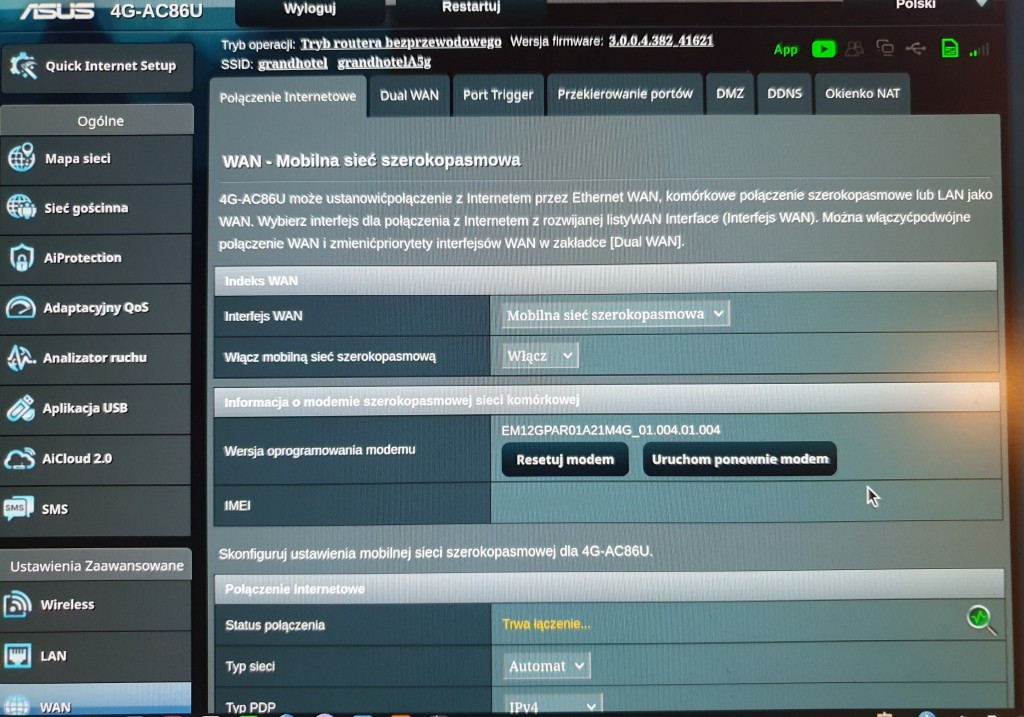Expand the Interfejs WAN dropdown
1024x717 pixels.
615,315
